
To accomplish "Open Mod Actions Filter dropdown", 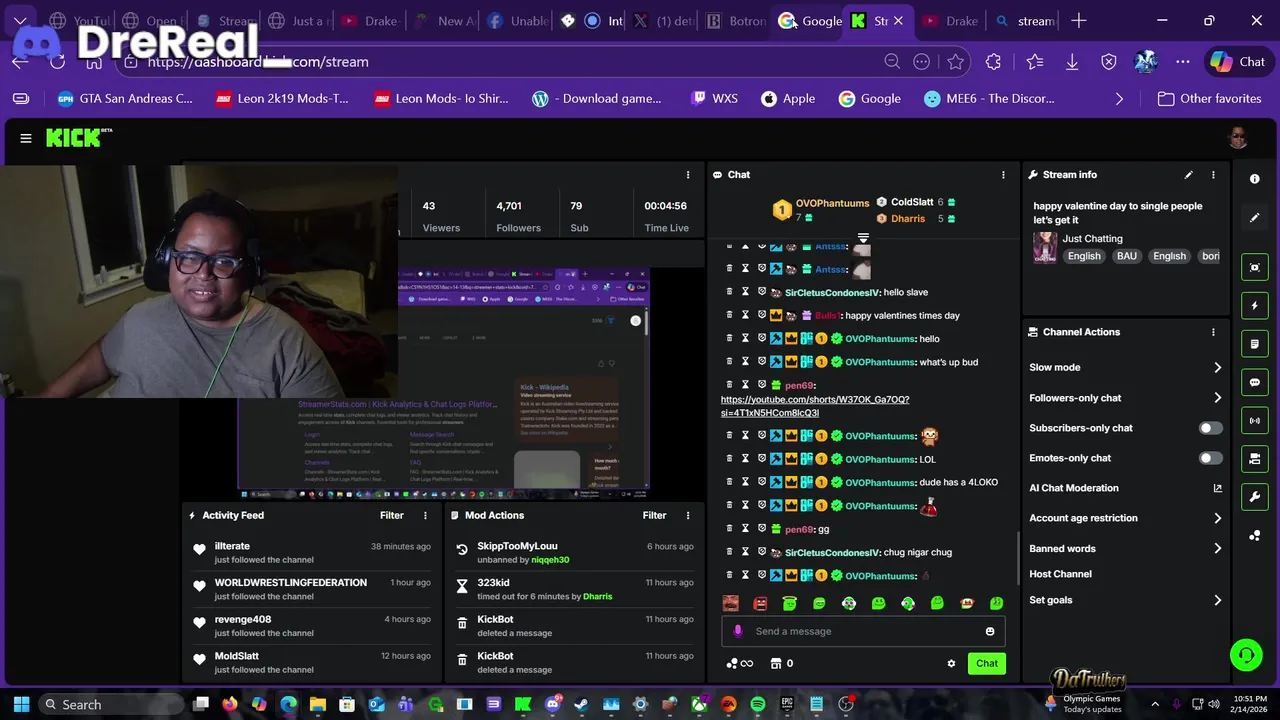I will (654, 516).
